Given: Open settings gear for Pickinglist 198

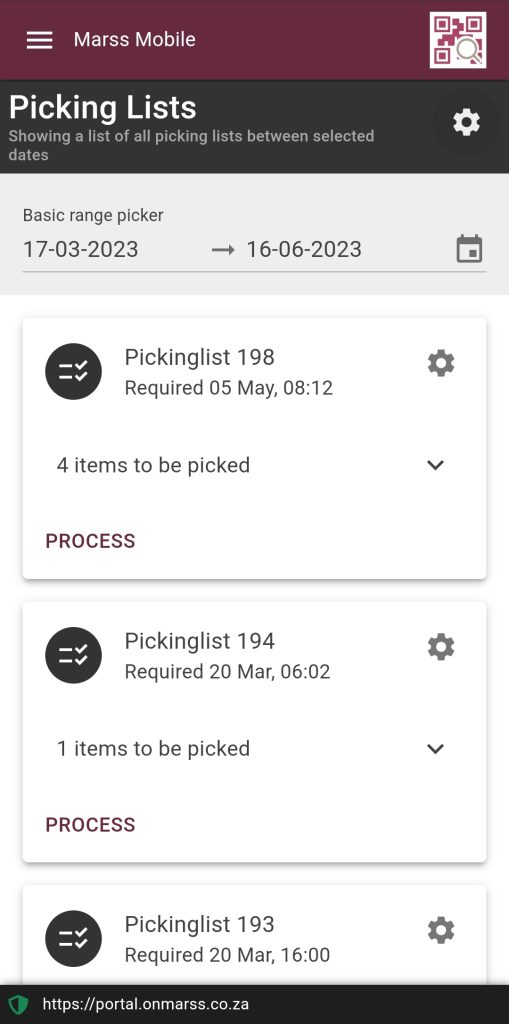Looking at the screenshot, I should pos(441,363).
